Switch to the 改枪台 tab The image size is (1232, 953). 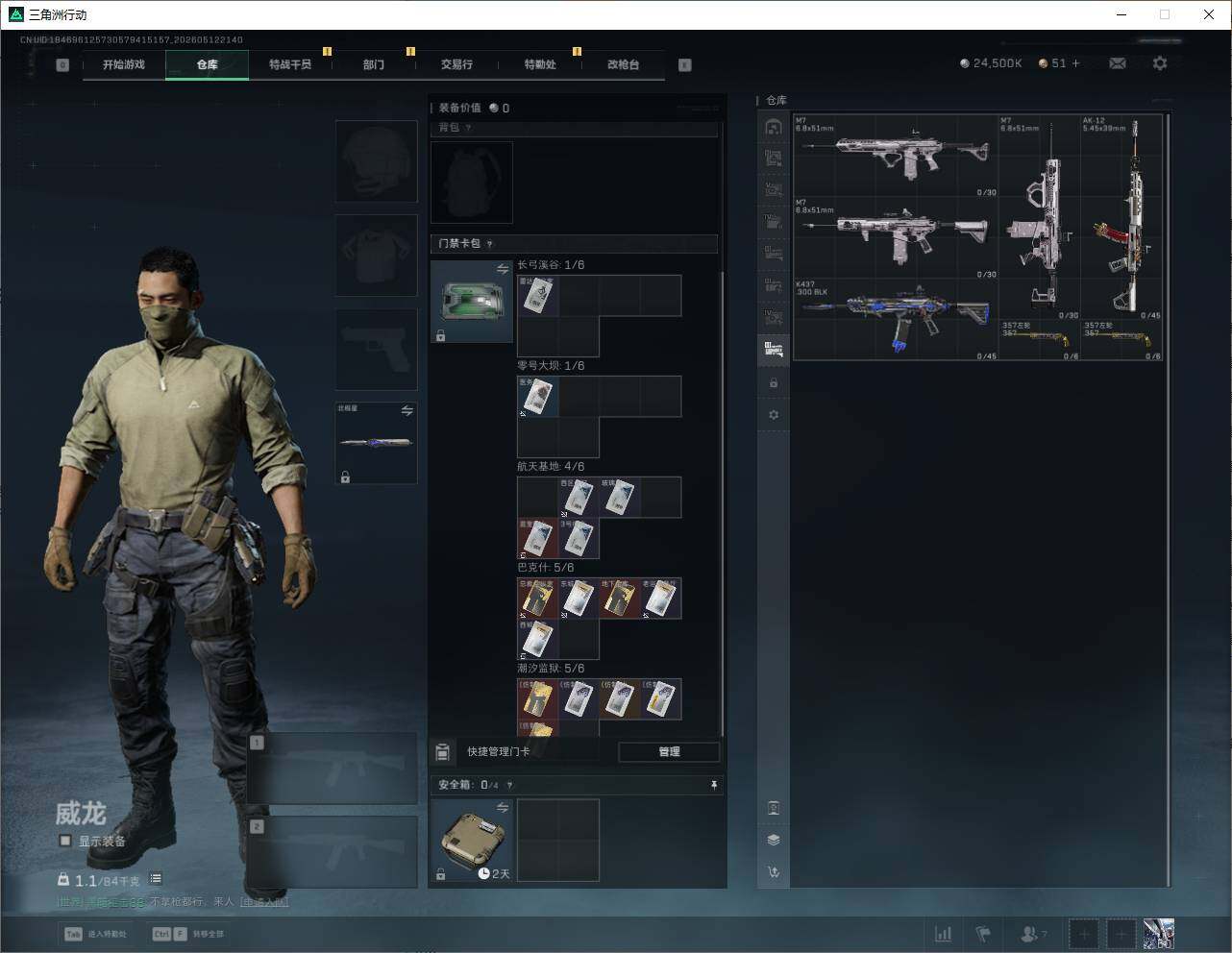tap(623, 64)
